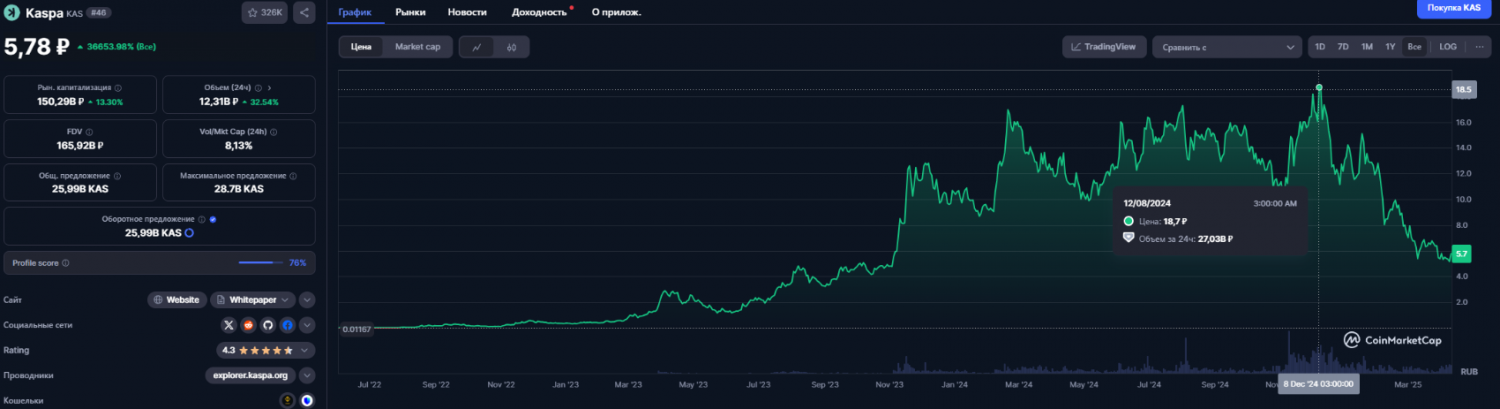Add Kaspa to watchlist via star button
Screen dimensions: 1500x409
tap(264, 13)
